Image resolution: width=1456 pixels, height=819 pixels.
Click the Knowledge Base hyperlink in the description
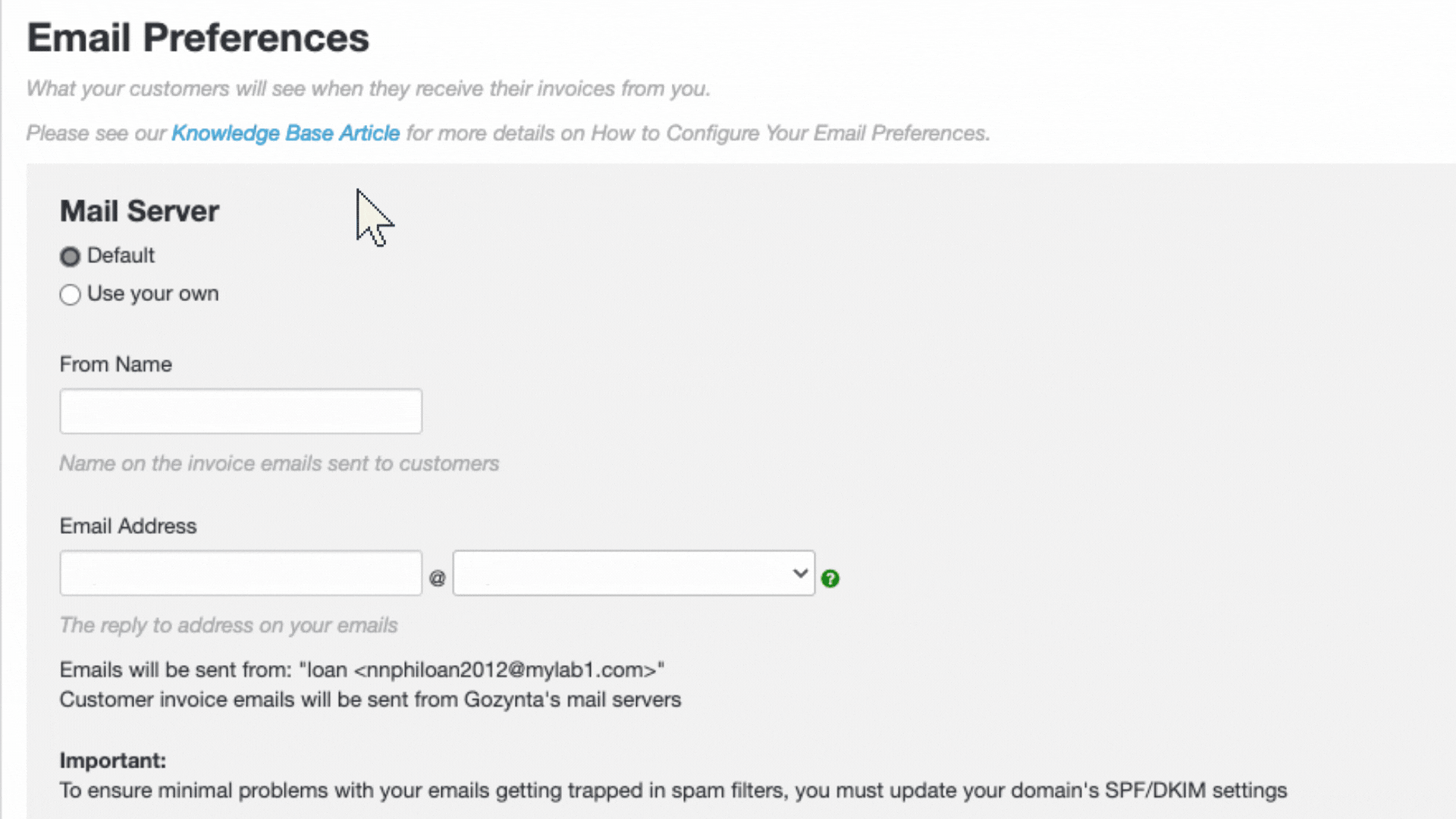tap(285, 133)
